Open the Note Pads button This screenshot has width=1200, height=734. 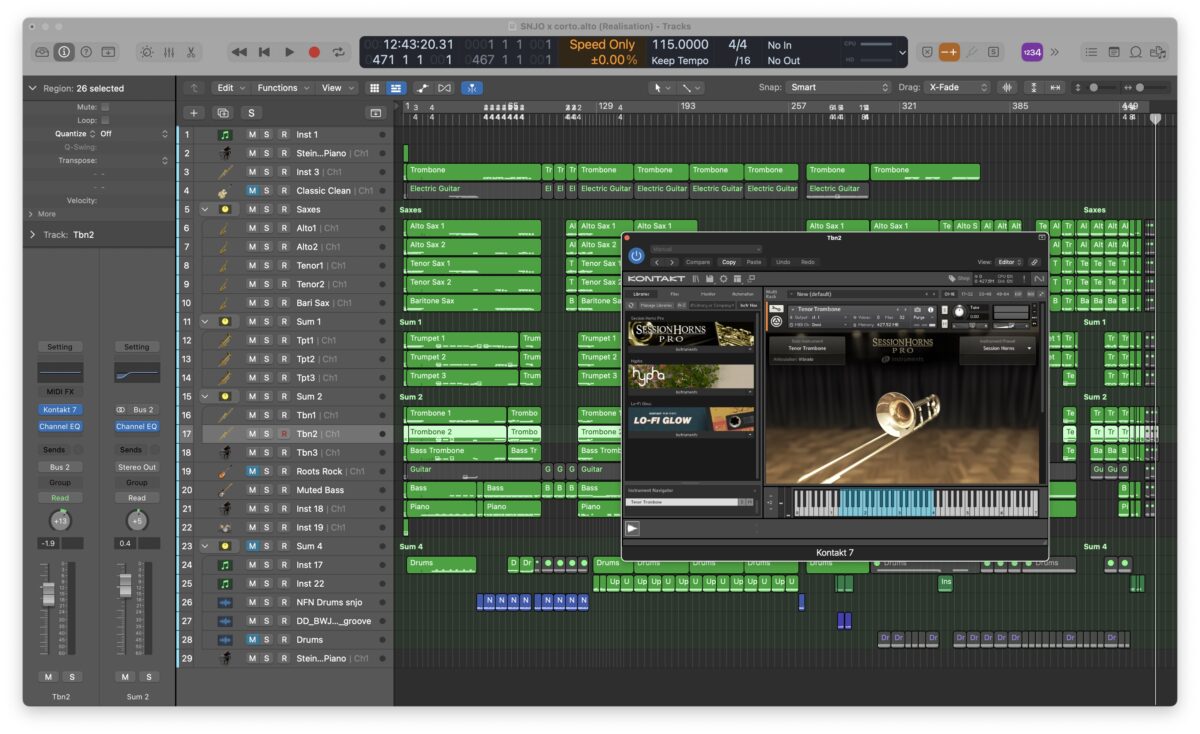coord(1113,52)
